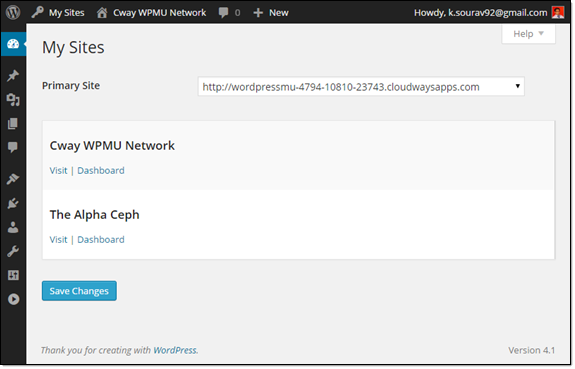
Task: Open Media icon in sidebar
Action: 13,99
